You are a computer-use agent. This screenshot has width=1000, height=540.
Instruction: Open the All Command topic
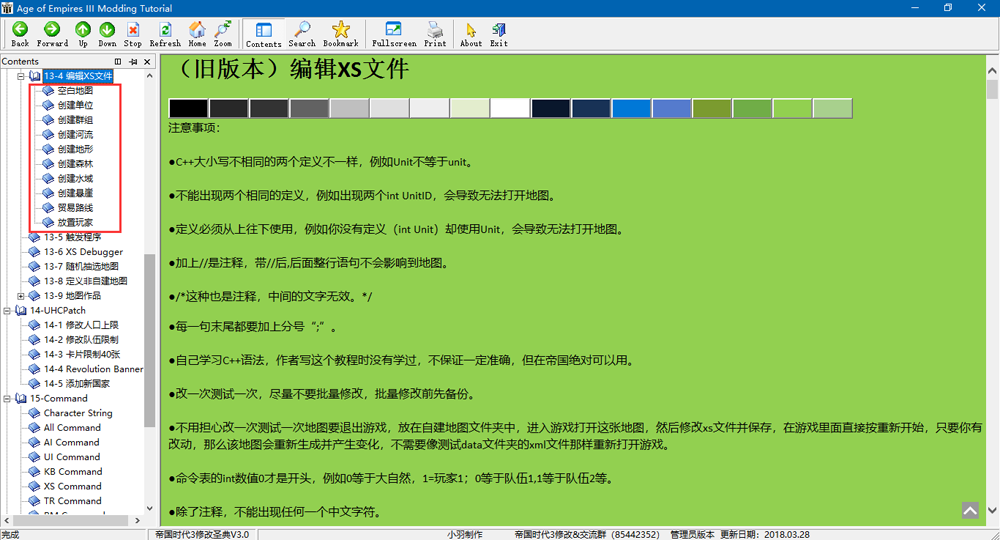click(x=72, y=428)
